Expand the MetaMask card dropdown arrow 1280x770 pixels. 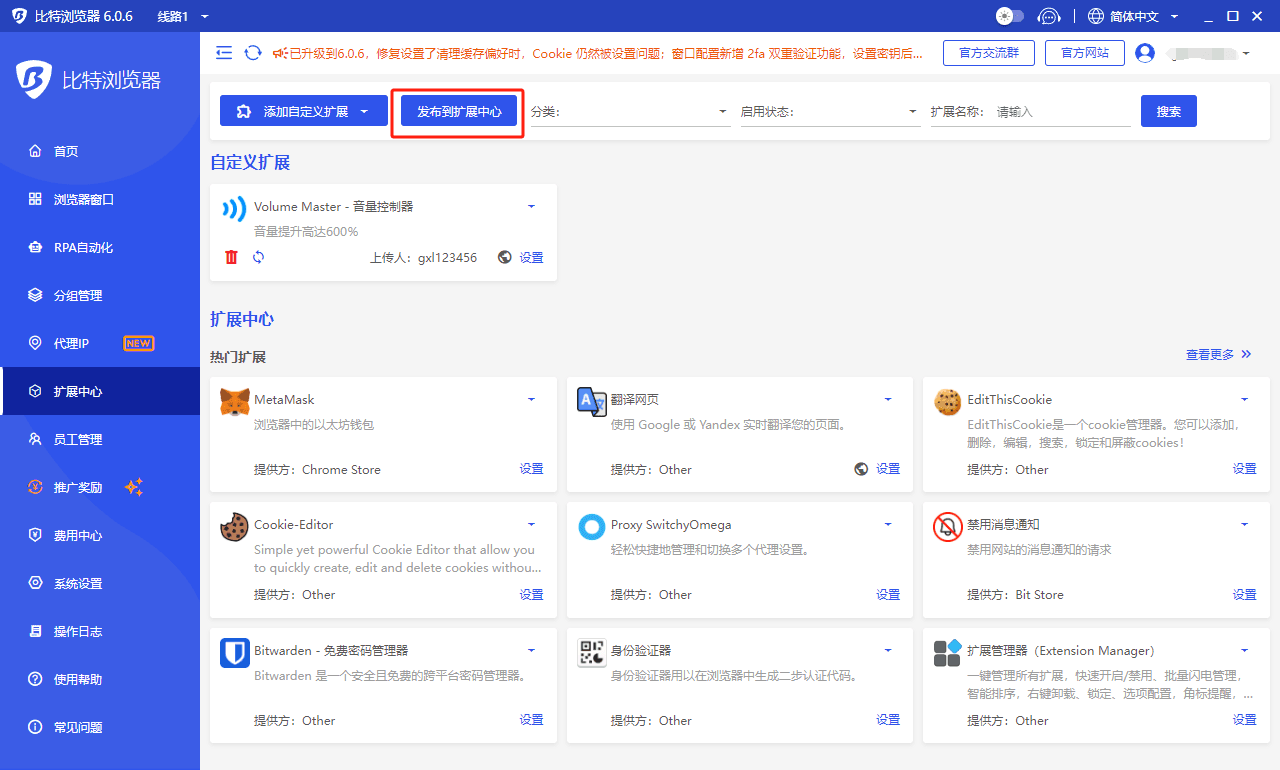[x=532, y=399]
